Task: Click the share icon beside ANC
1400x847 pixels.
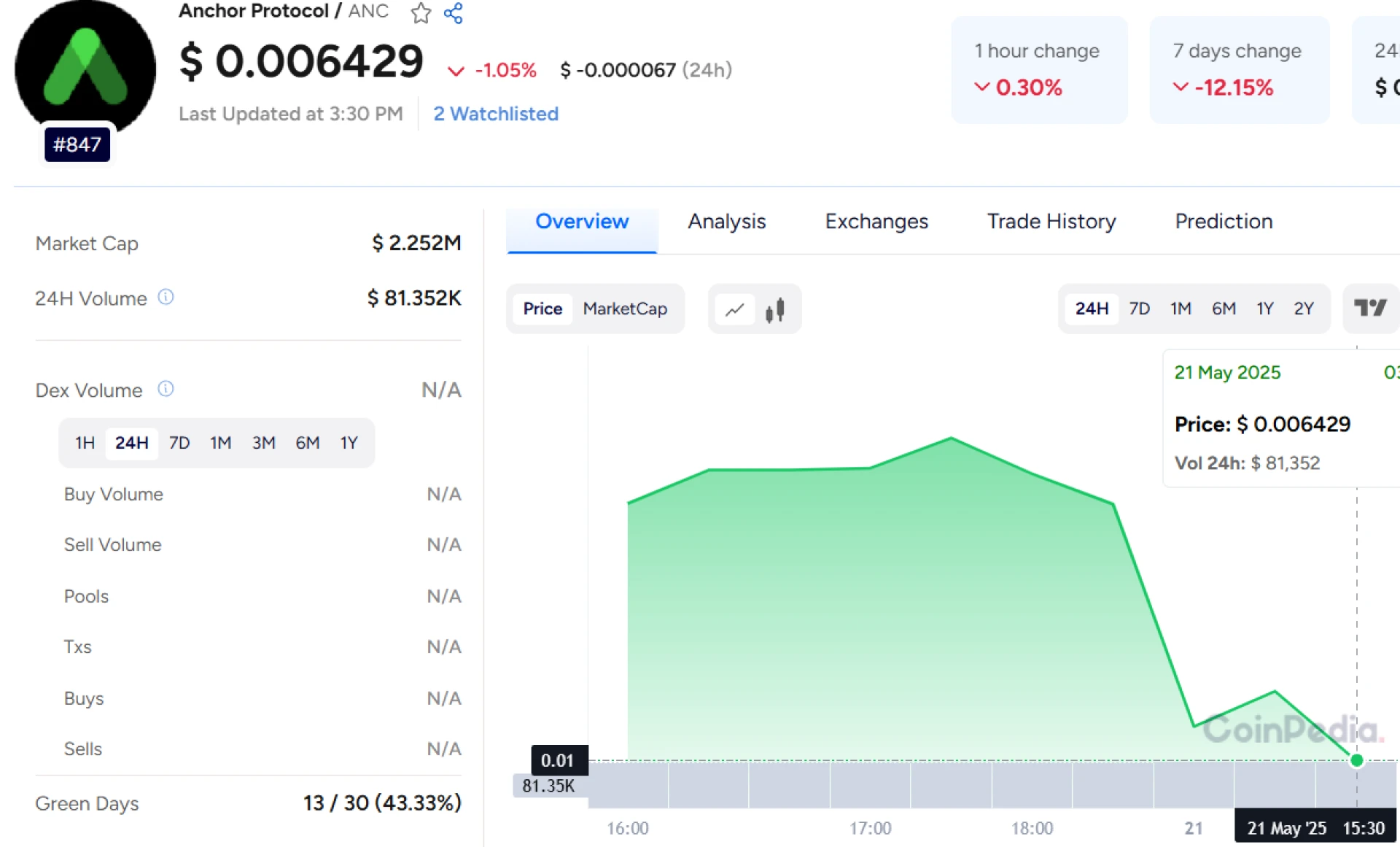Action: coord(454,13)
